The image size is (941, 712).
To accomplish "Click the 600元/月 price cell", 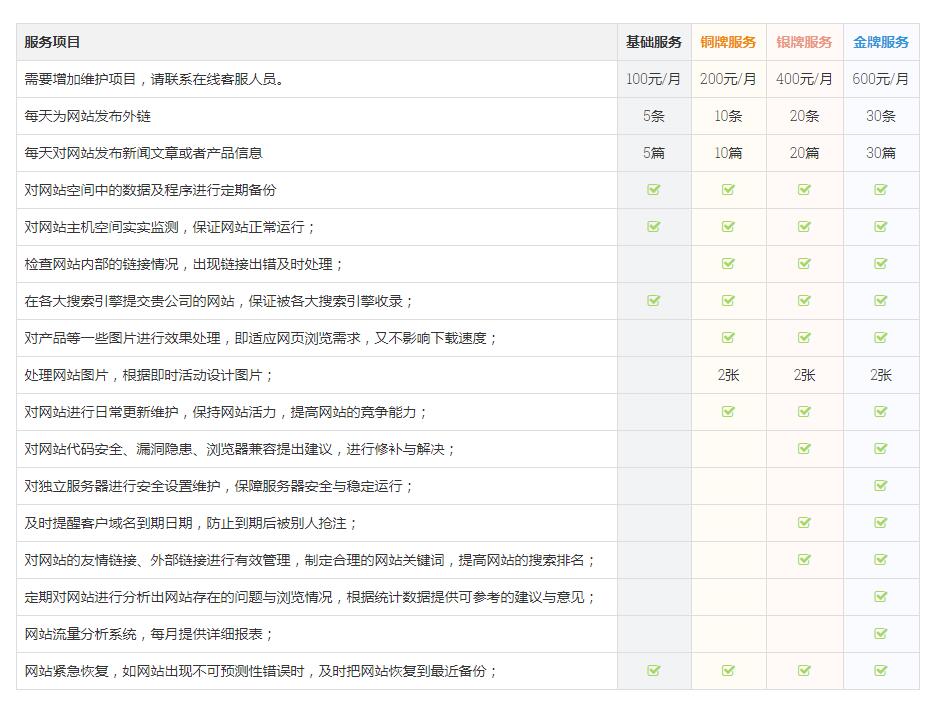I will pyautogui.click(x=880, y=79).
